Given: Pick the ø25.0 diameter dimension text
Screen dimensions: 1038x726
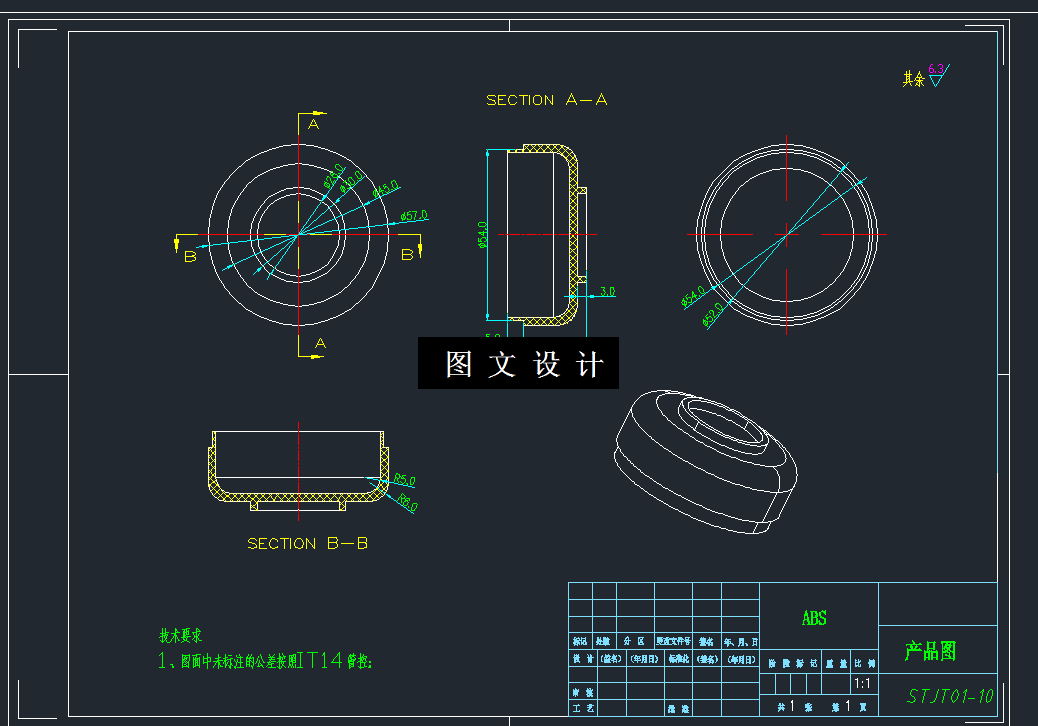Looking at the screenshot, I should pyautogui.click(x=333, y=175).
